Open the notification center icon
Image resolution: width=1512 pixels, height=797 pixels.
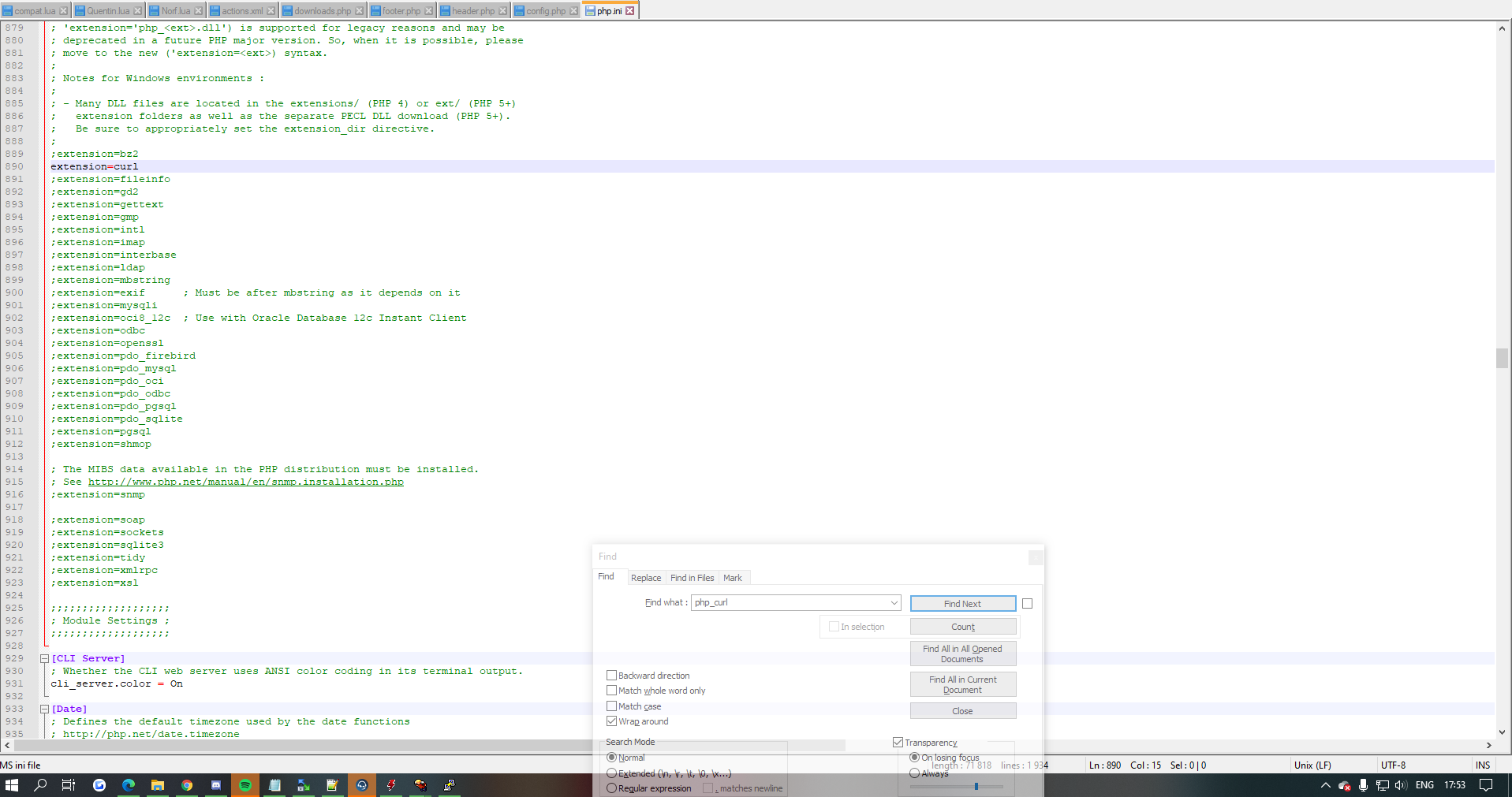click(1486, 785)
